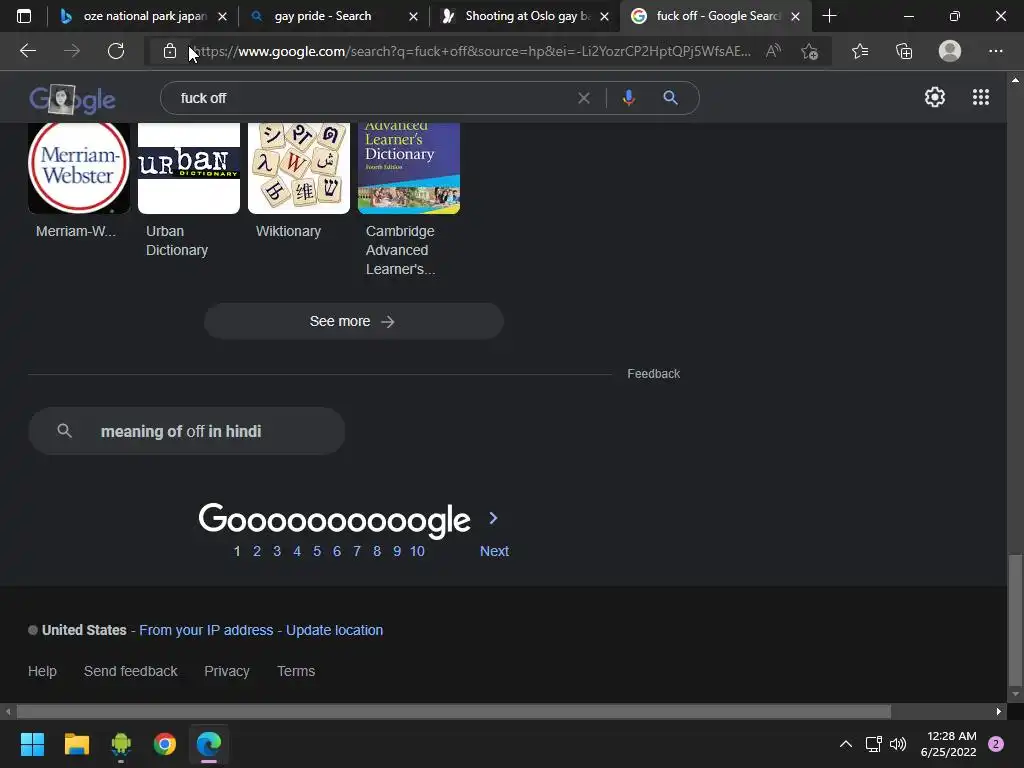This screenshot has width=1024, height=768.
Task: Go to results page 3
Action: coord(277,551)
